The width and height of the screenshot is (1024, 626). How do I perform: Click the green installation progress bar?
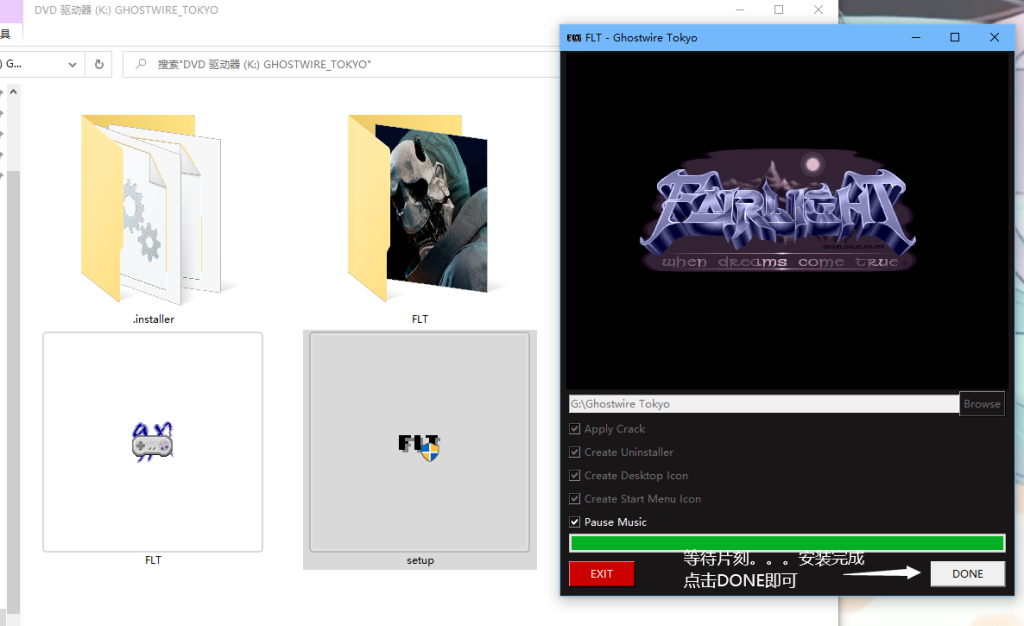pyautogui.click(x=787, y=542)
